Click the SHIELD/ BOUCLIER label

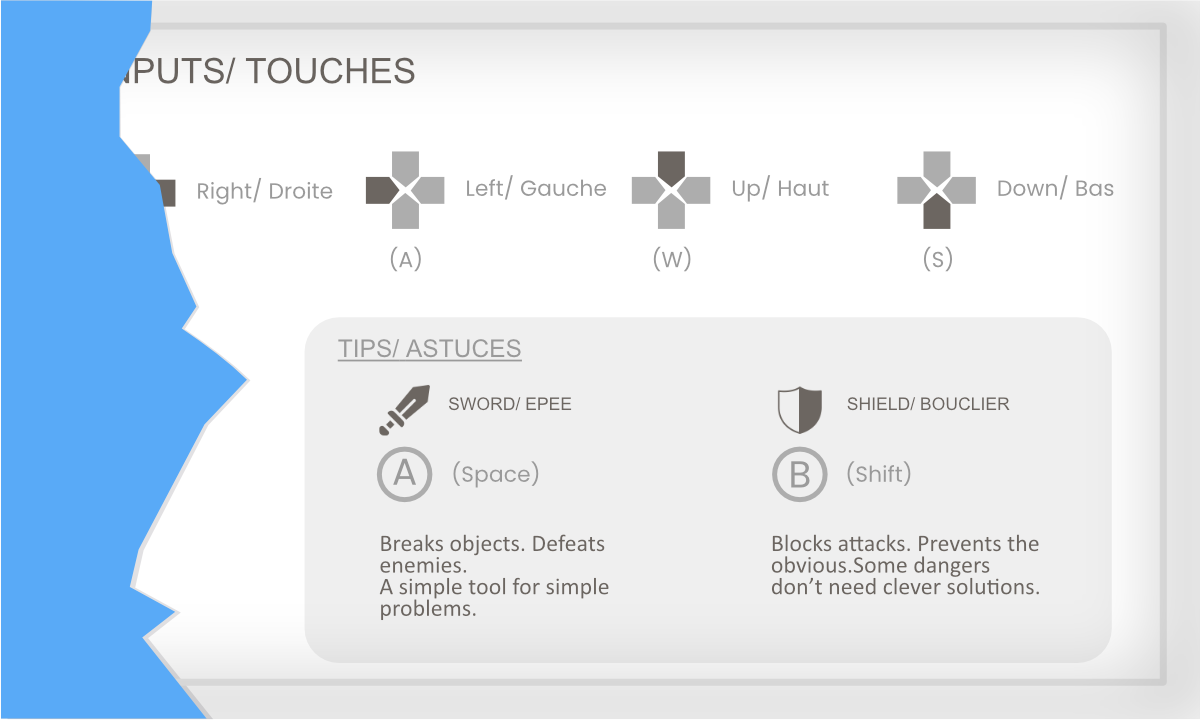[x=928, y=404]
